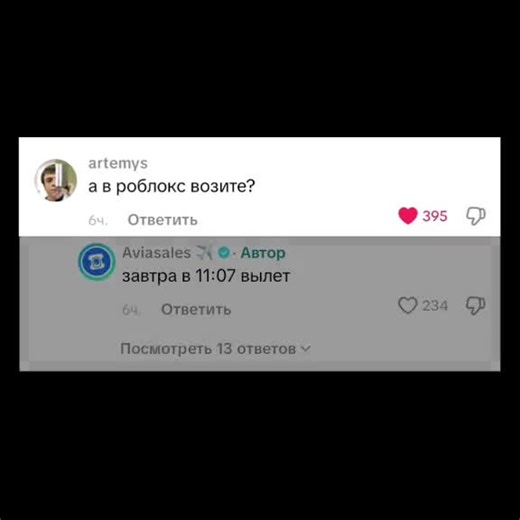Like the artemys comment with red heart
This screenshot has height=520, width=520.
[x=408, y=216]
